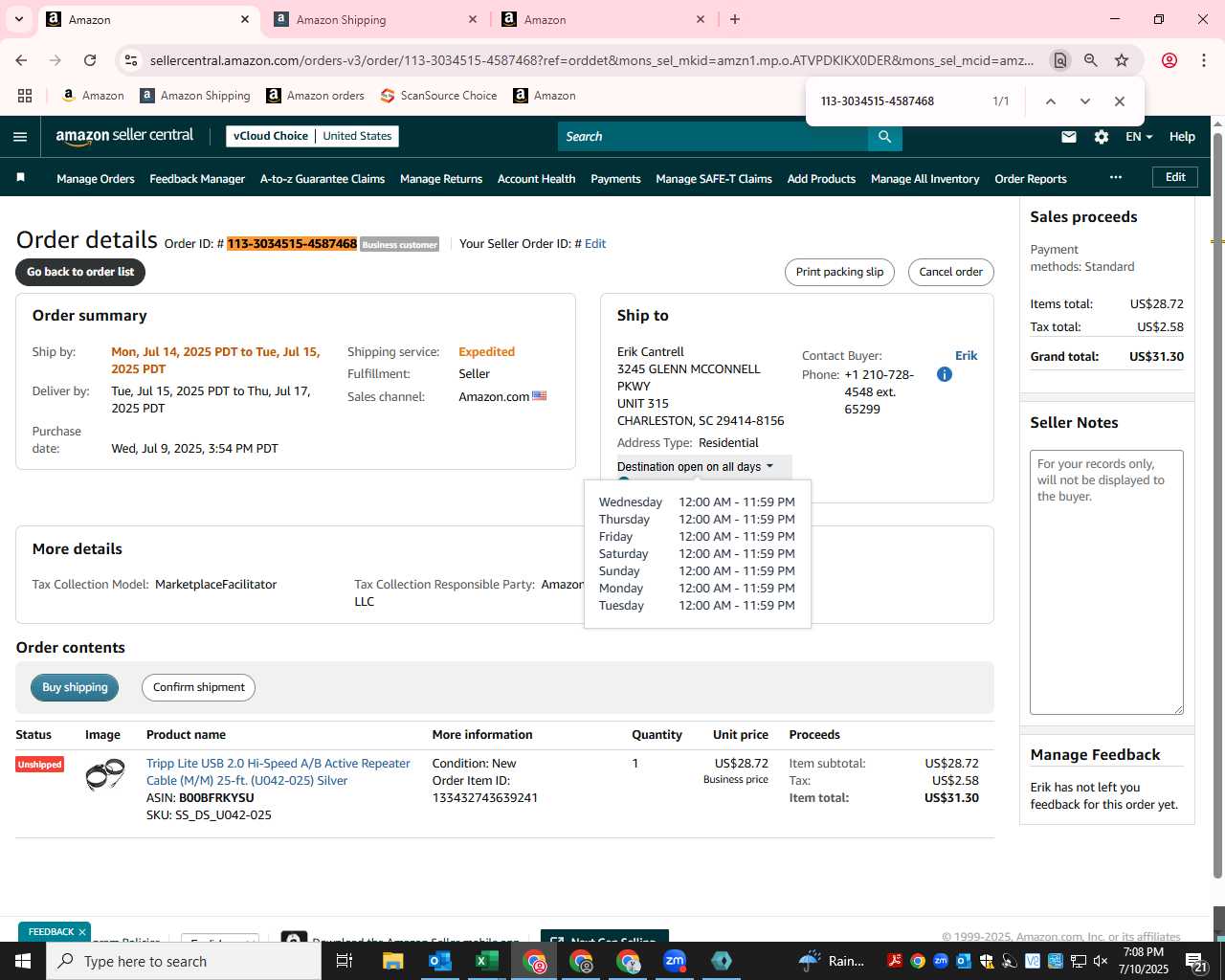1225x980 pixels.
Task: Click Buy shipping button
Action: click(x=75, y=687)
